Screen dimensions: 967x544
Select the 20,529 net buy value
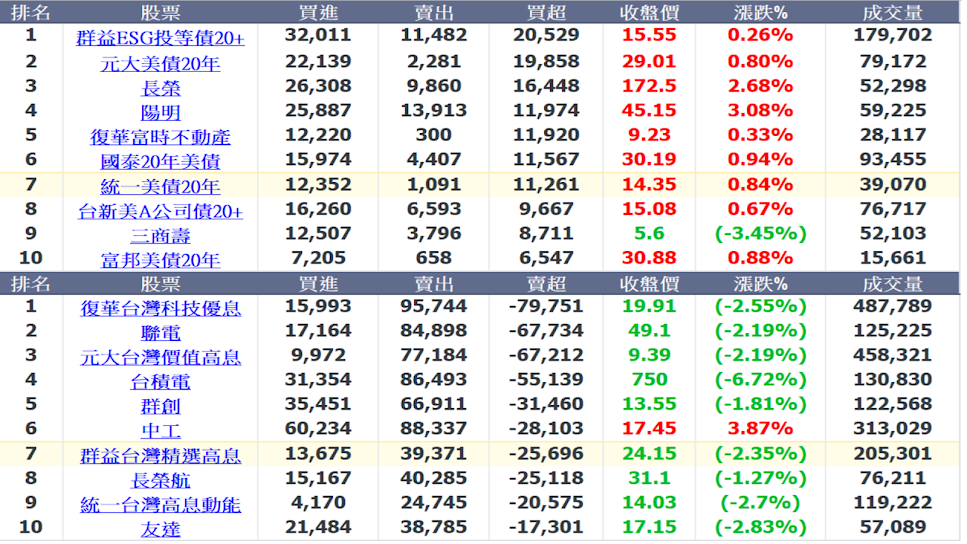coord(546,35)
